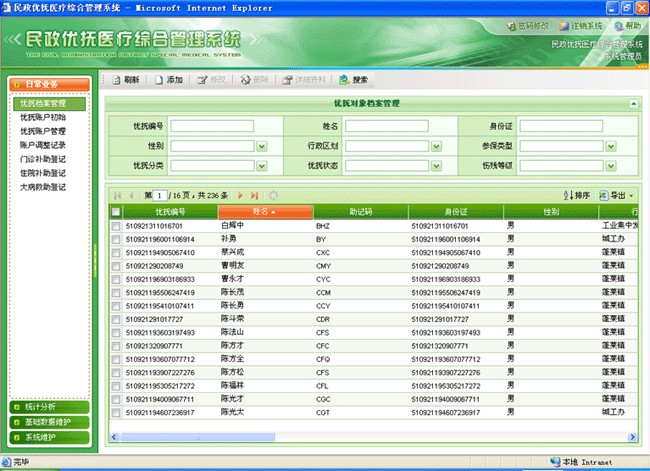Check the row for 陈长茂
The height and width of the screenshot is (471, 650).
coord(116,293)
